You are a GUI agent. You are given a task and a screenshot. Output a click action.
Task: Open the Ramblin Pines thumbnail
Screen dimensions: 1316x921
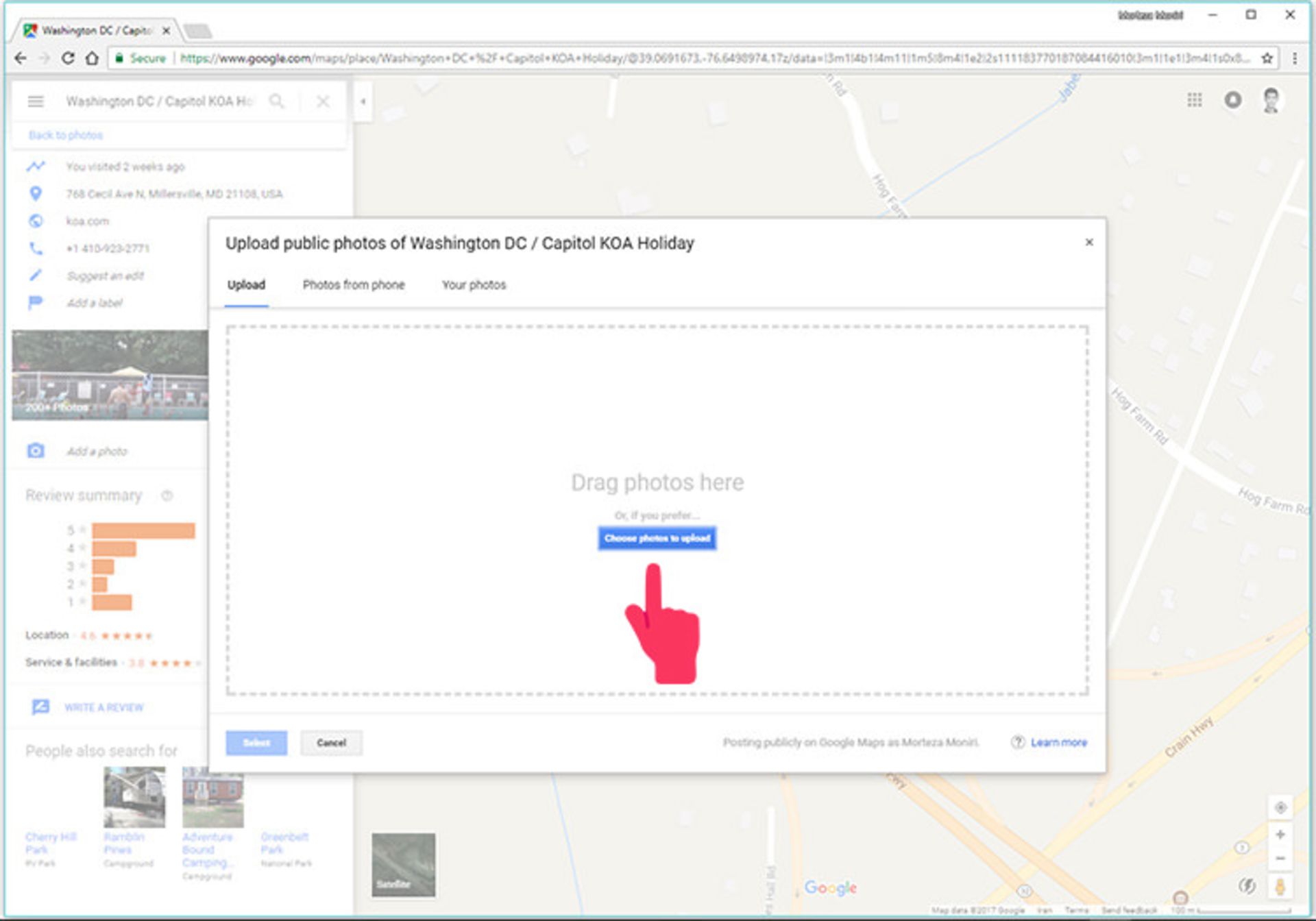[134, 797]
